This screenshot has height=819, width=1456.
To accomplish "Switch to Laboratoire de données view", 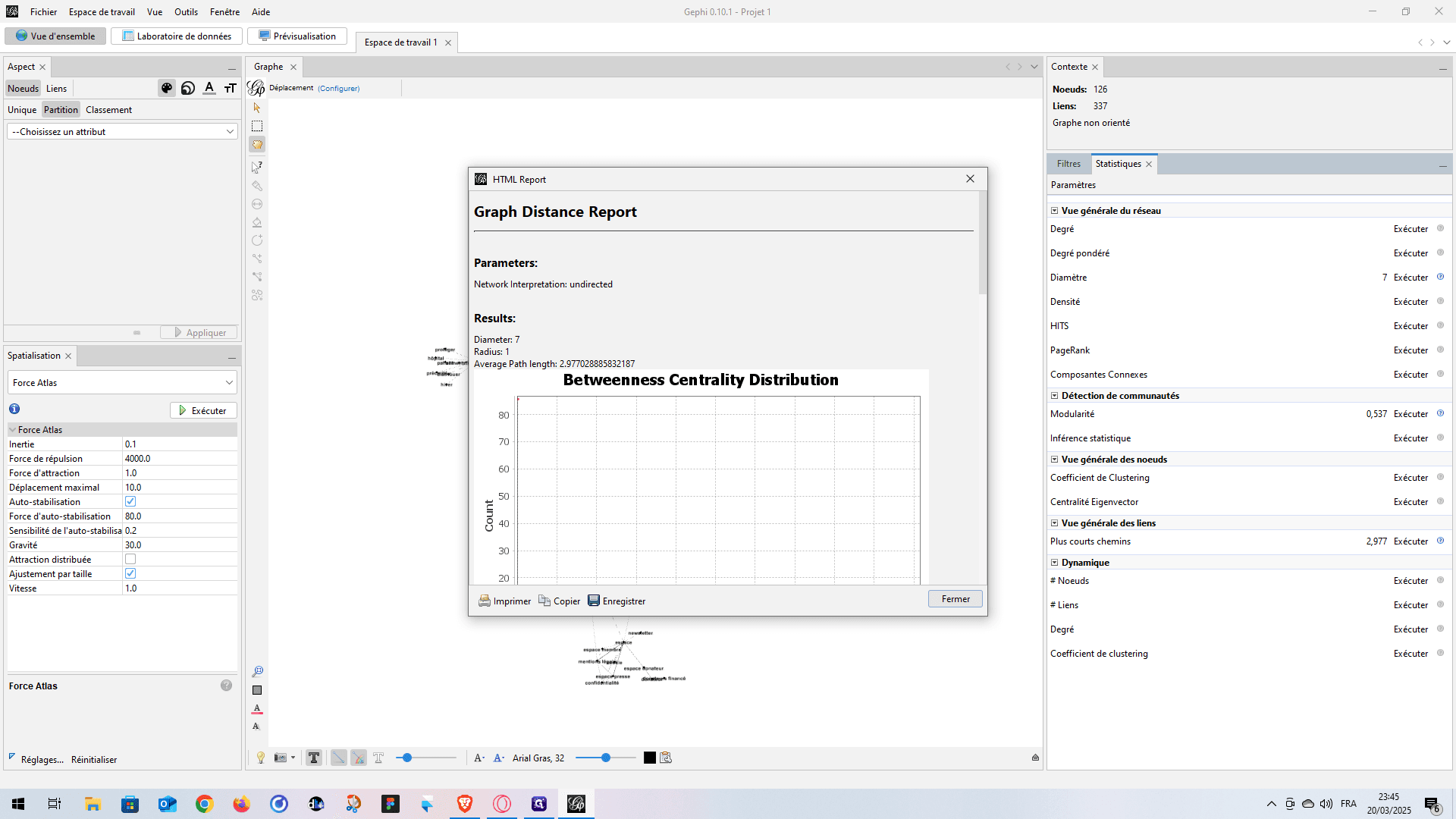I will (x=177, y=36).
